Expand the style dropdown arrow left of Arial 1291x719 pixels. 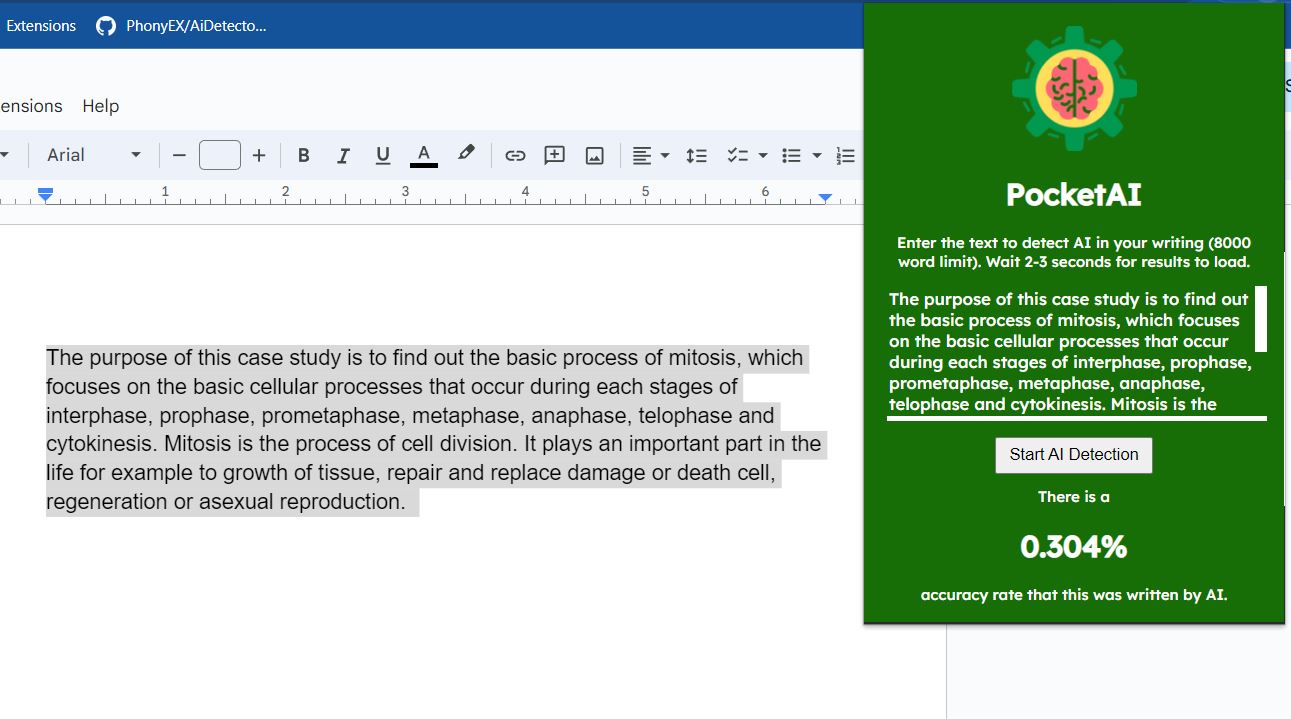(x=5, y=155)
